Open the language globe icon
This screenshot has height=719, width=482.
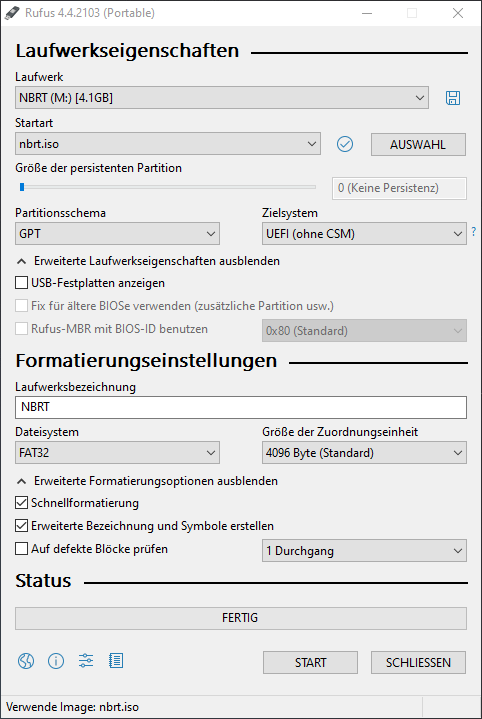point(26,661)
